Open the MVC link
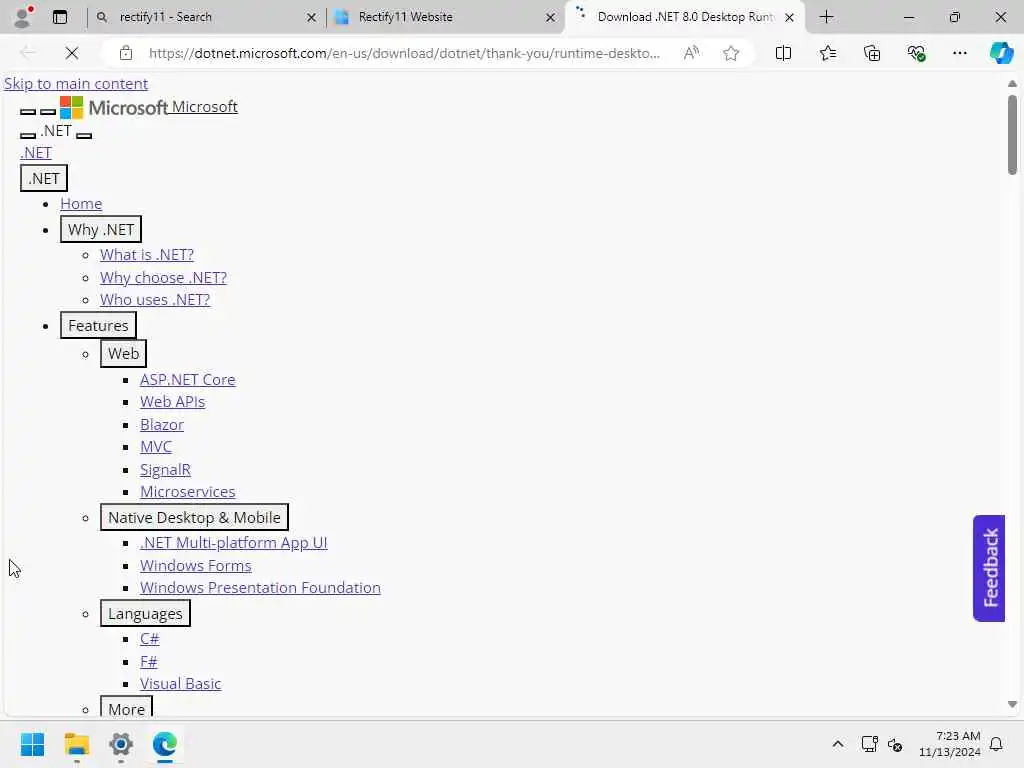 [x=156, y=447]
